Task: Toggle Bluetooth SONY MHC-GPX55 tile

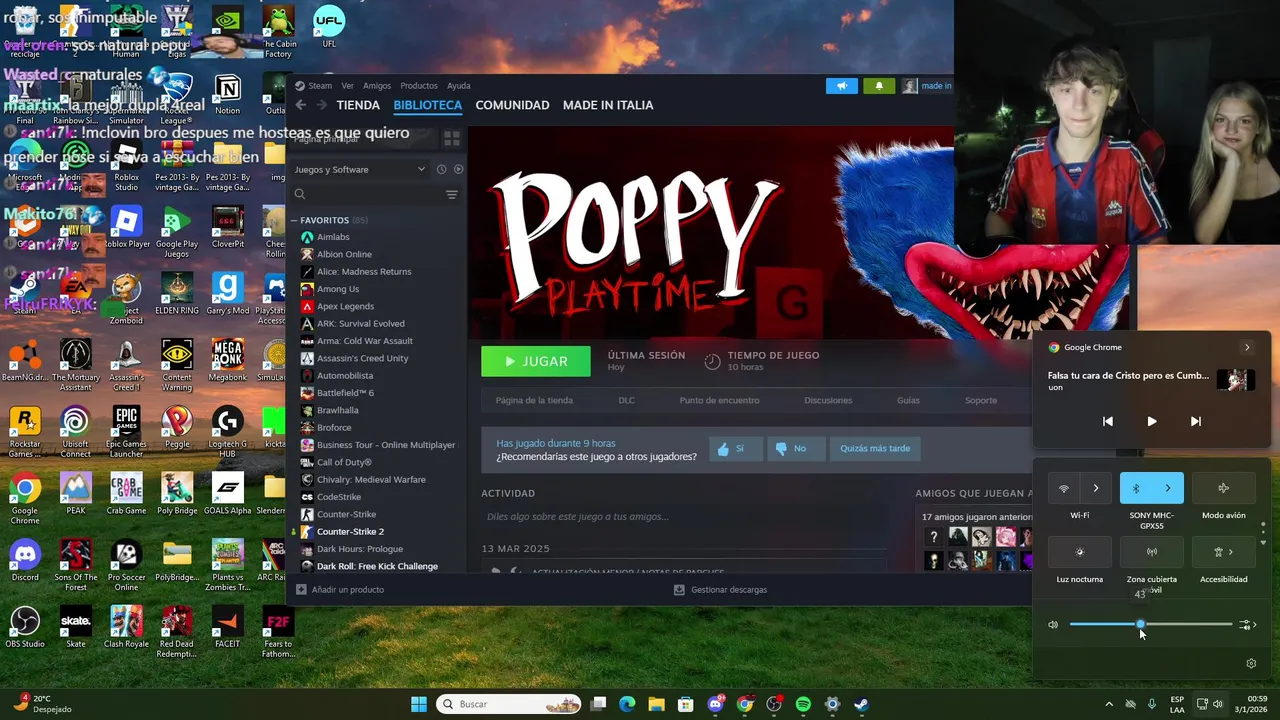Action: pyautogui.click(x=1136, y=488)
